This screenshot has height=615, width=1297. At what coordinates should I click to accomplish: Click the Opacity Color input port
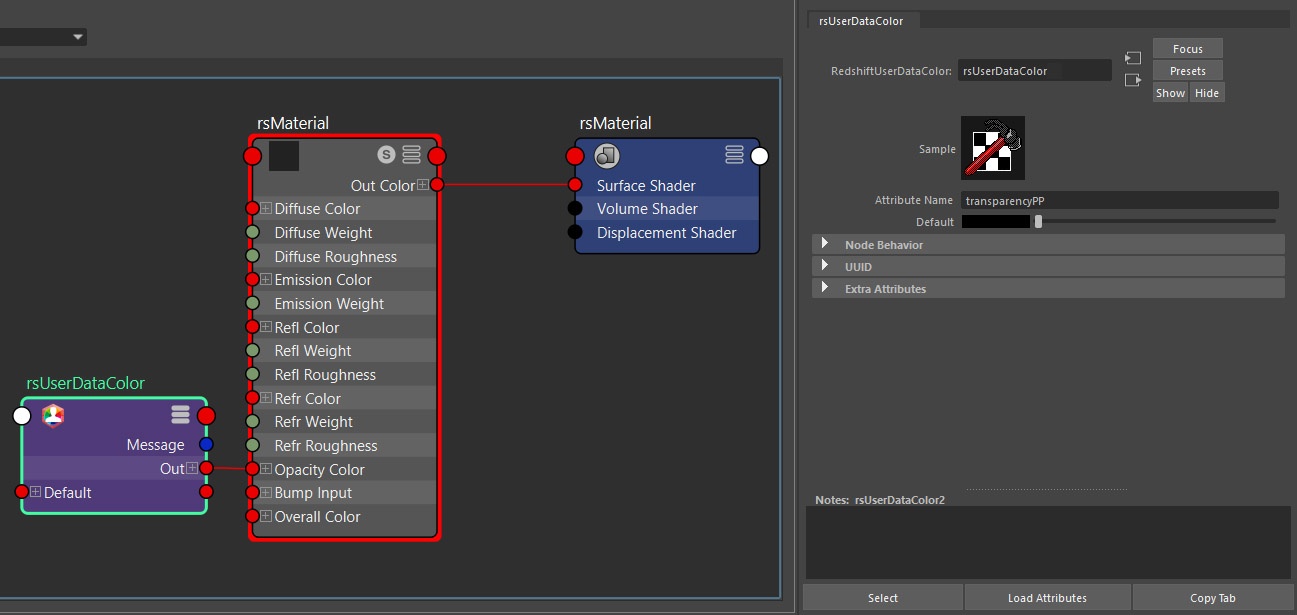253,469
